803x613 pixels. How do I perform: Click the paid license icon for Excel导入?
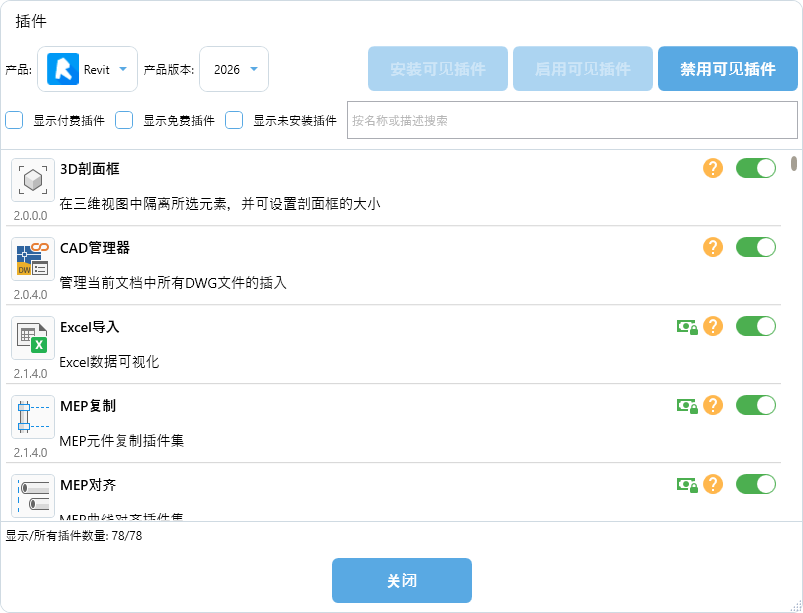pos(687,326)
